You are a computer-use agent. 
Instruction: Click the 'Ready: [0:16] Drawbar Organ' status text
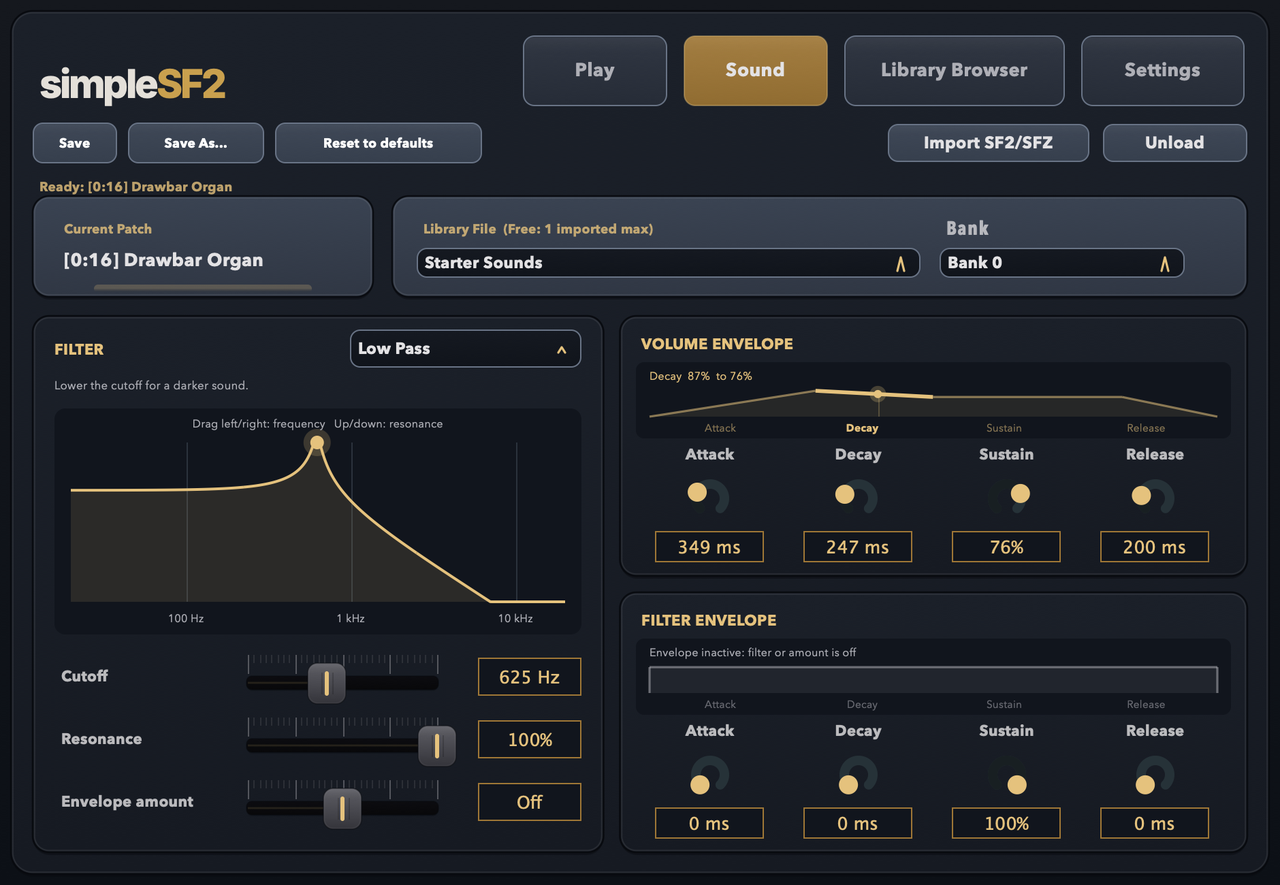pyautogui.click(x=136, y=187)
